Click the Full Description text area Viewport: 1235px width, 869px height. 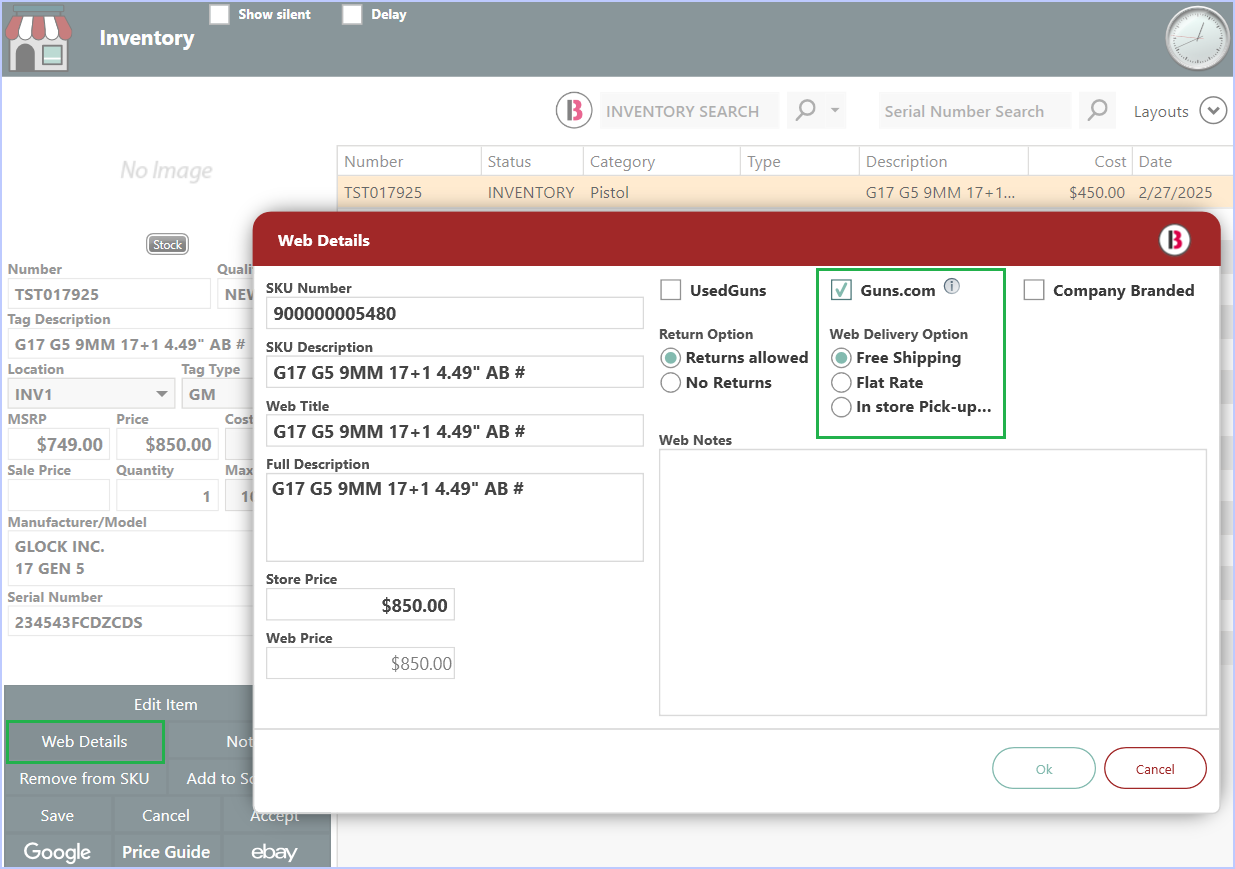tap(455, 517)
